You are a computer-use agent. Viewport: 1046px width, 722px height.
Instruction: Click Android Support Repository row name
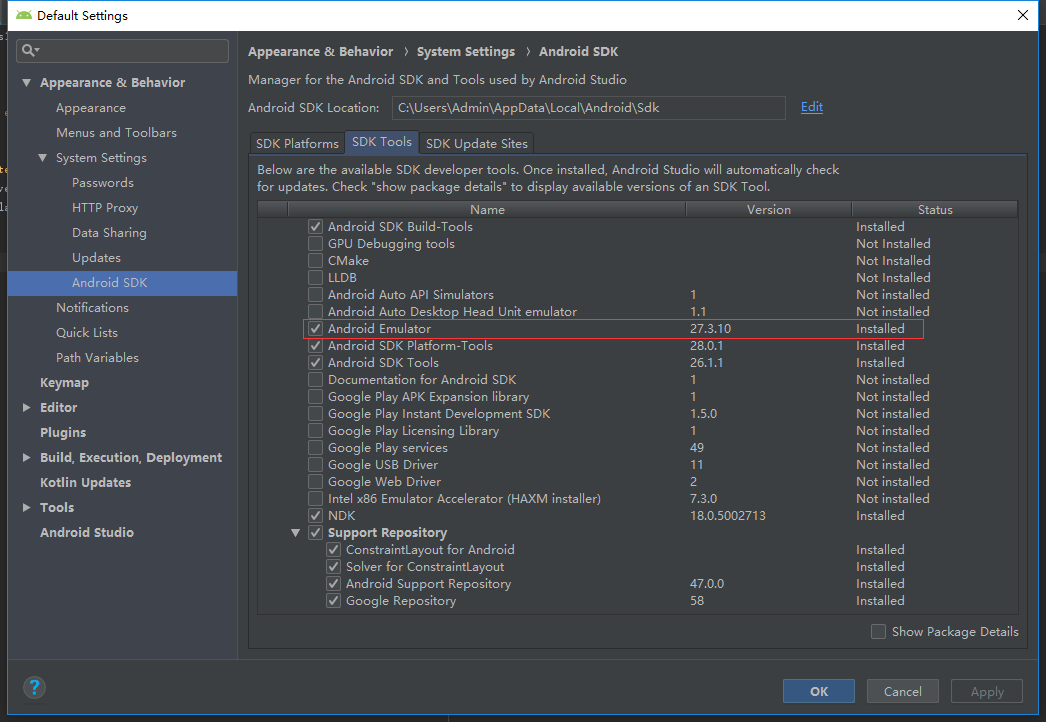click(428, 584)
